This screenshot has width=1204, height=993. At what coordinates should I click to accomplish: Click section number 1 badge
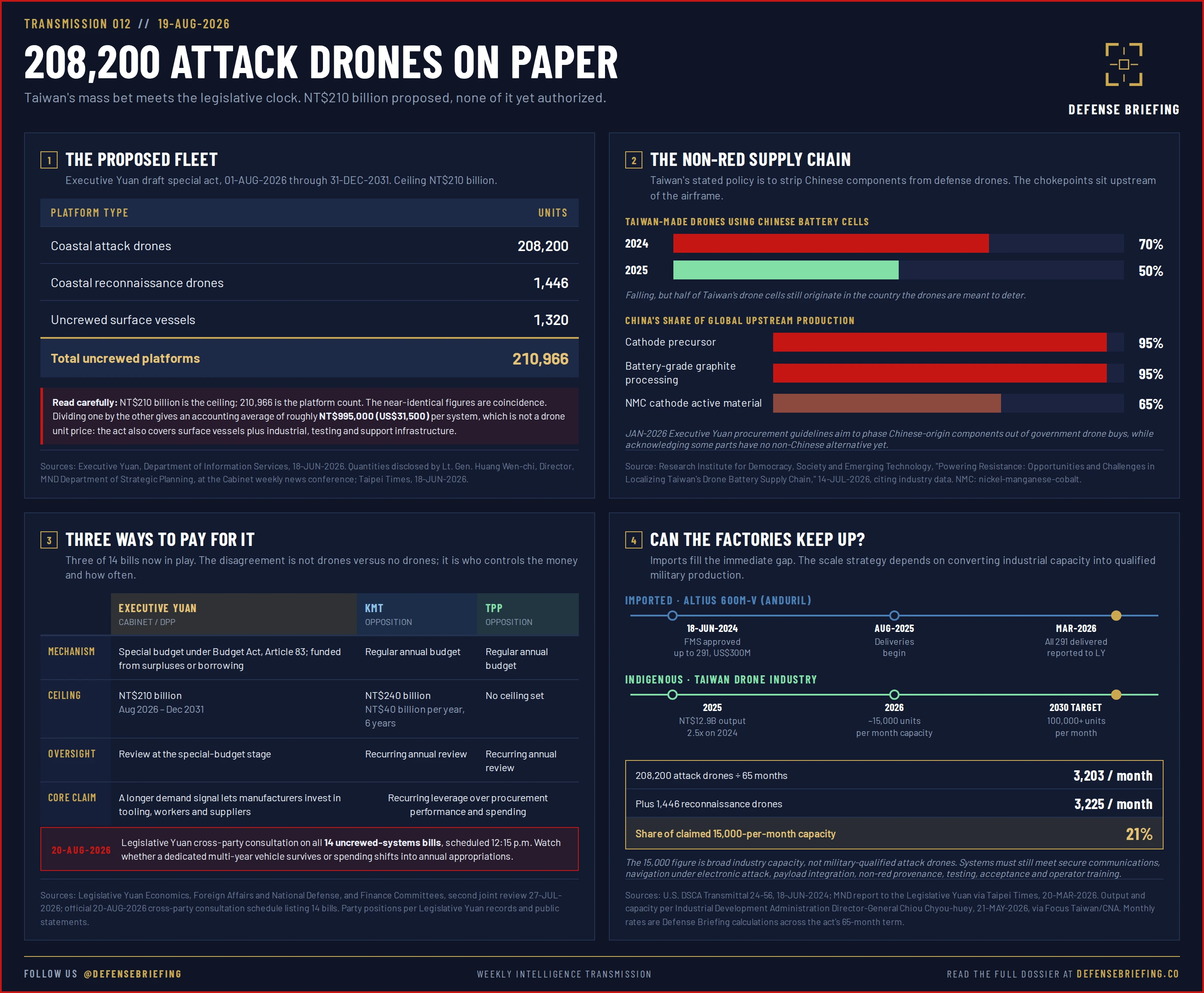(x=49, y=160)
